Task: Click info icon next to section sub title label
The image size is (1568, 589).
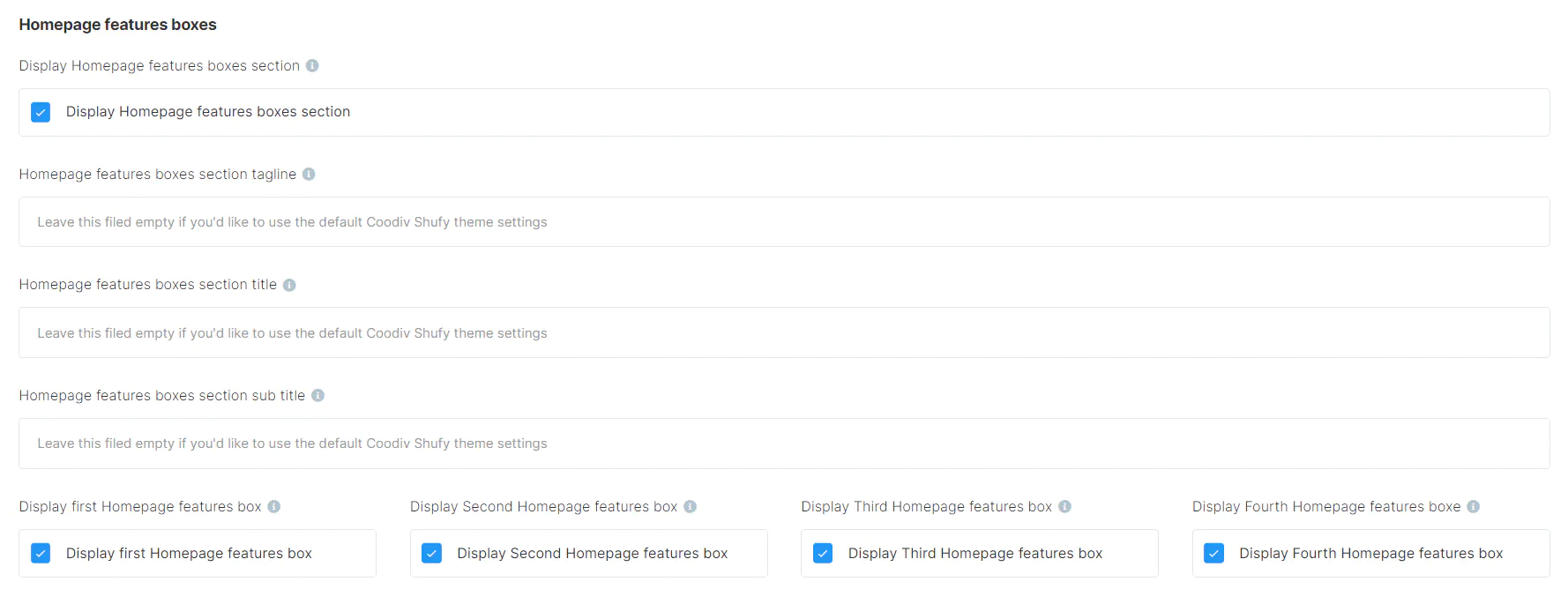Action: 318,396
